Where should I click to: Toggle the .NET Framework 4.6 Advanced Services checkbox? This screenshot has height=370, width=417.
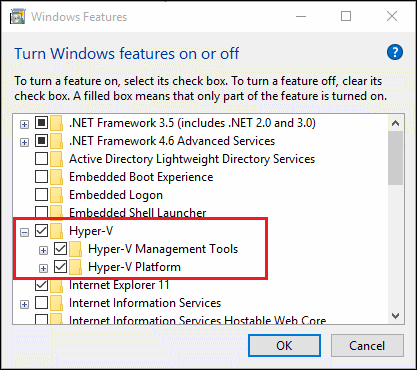(41, 141)
